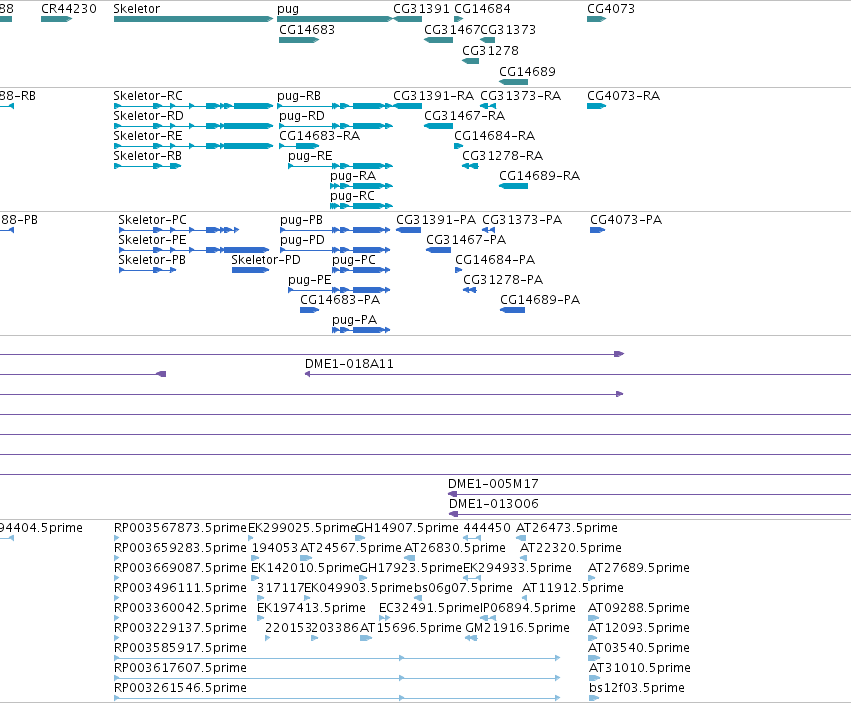Image resolution: width=851 pixels, height=703 pixels.
Task: Select BAC clone DME1-018A11
Action: click(349, 364)
